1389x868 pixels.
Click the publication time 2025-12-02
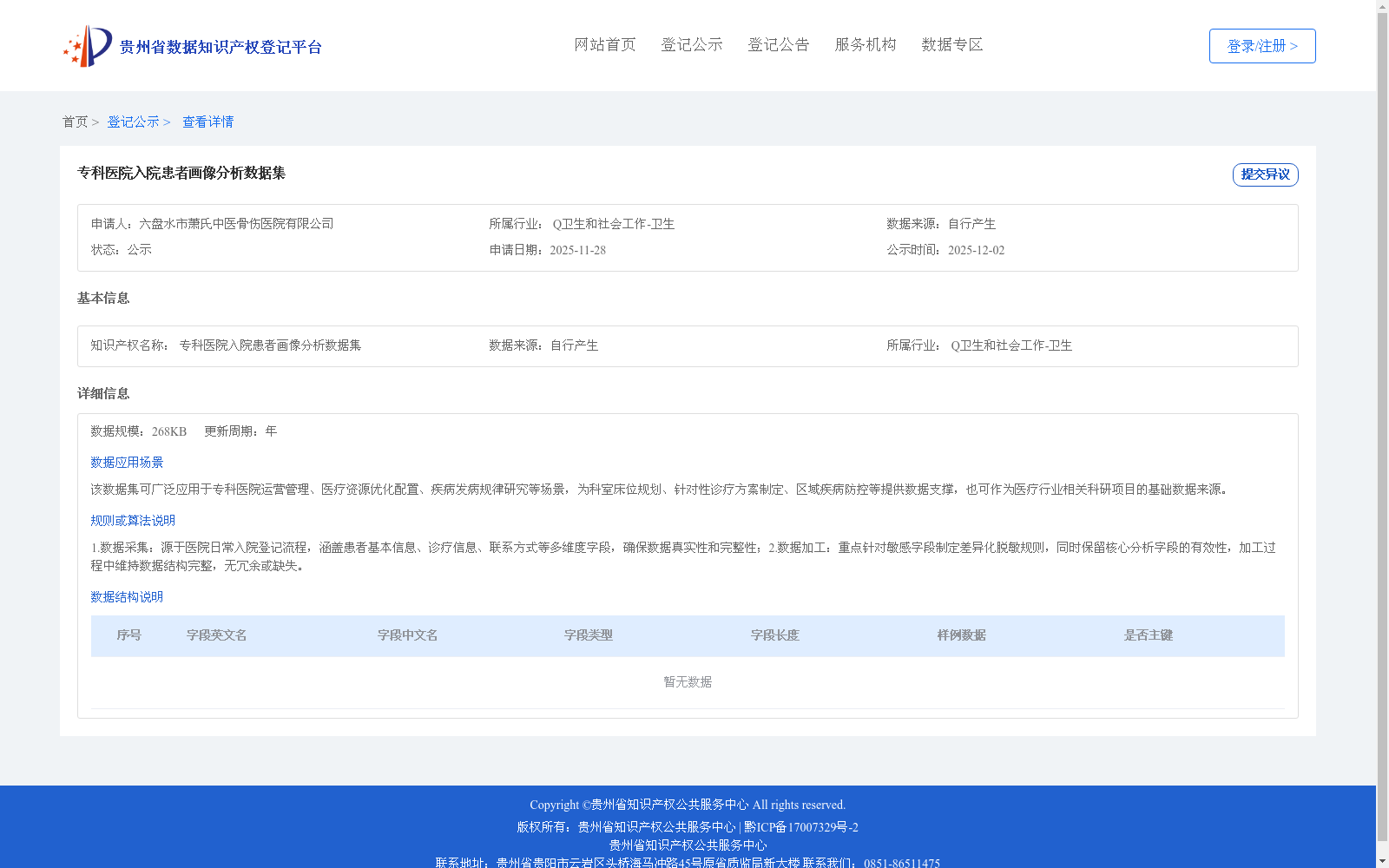coord(976,250)
